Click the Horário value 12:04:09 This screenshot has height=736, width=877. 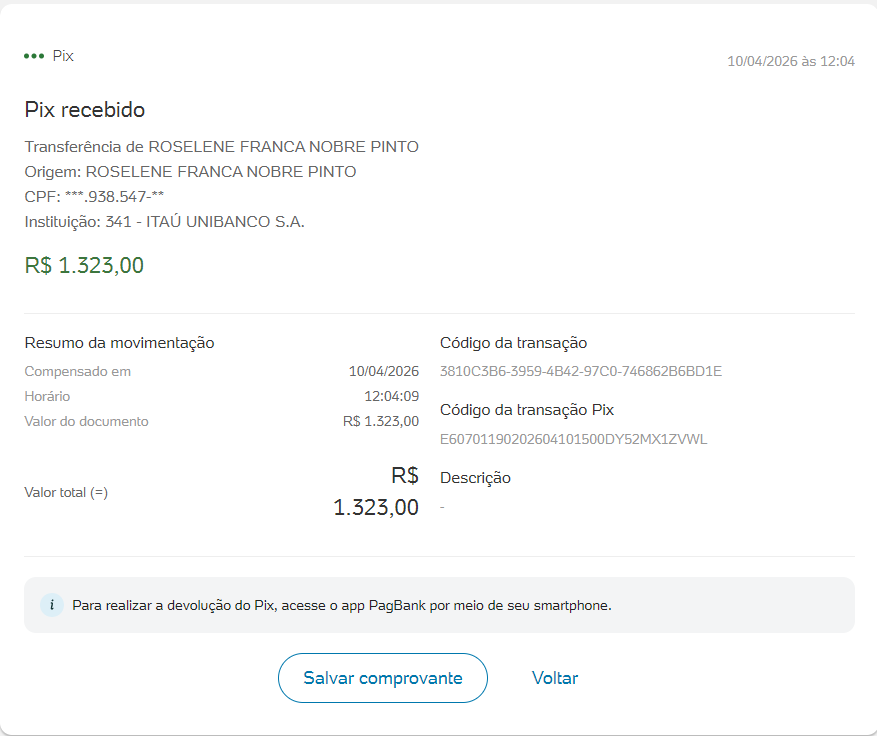(x=391, y=397)
